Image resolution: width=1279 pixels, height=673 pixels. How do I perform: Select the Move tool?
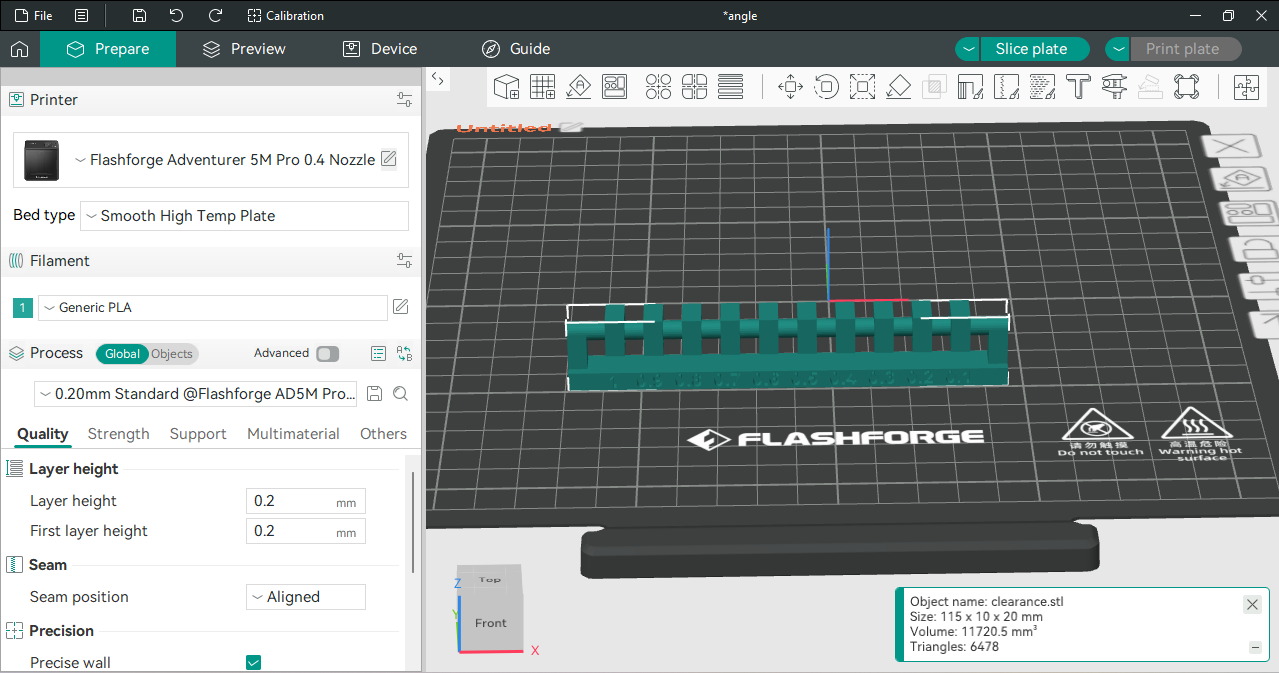click(790, 87)
